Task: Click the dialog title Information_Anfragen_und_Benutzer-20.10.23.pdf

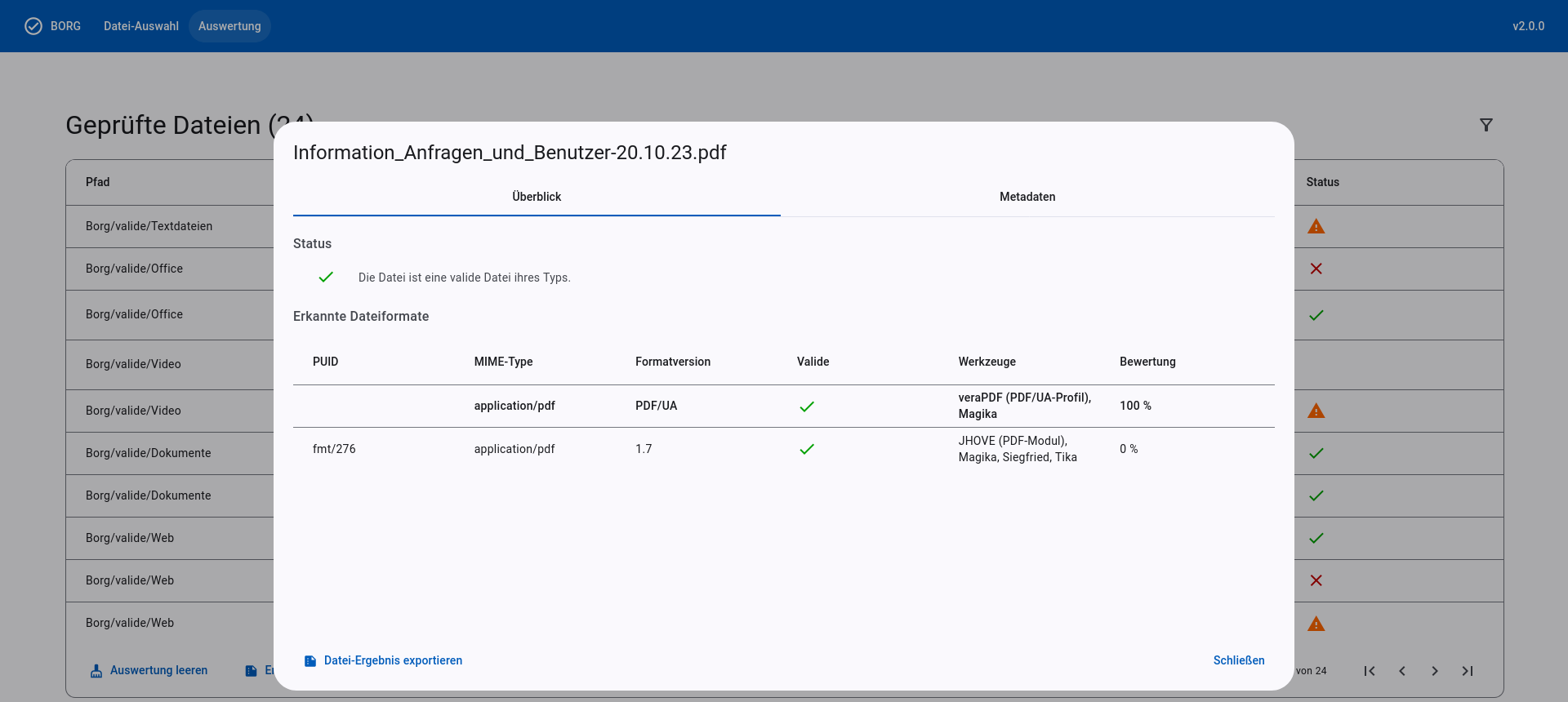Action: [x=510, y=153]
